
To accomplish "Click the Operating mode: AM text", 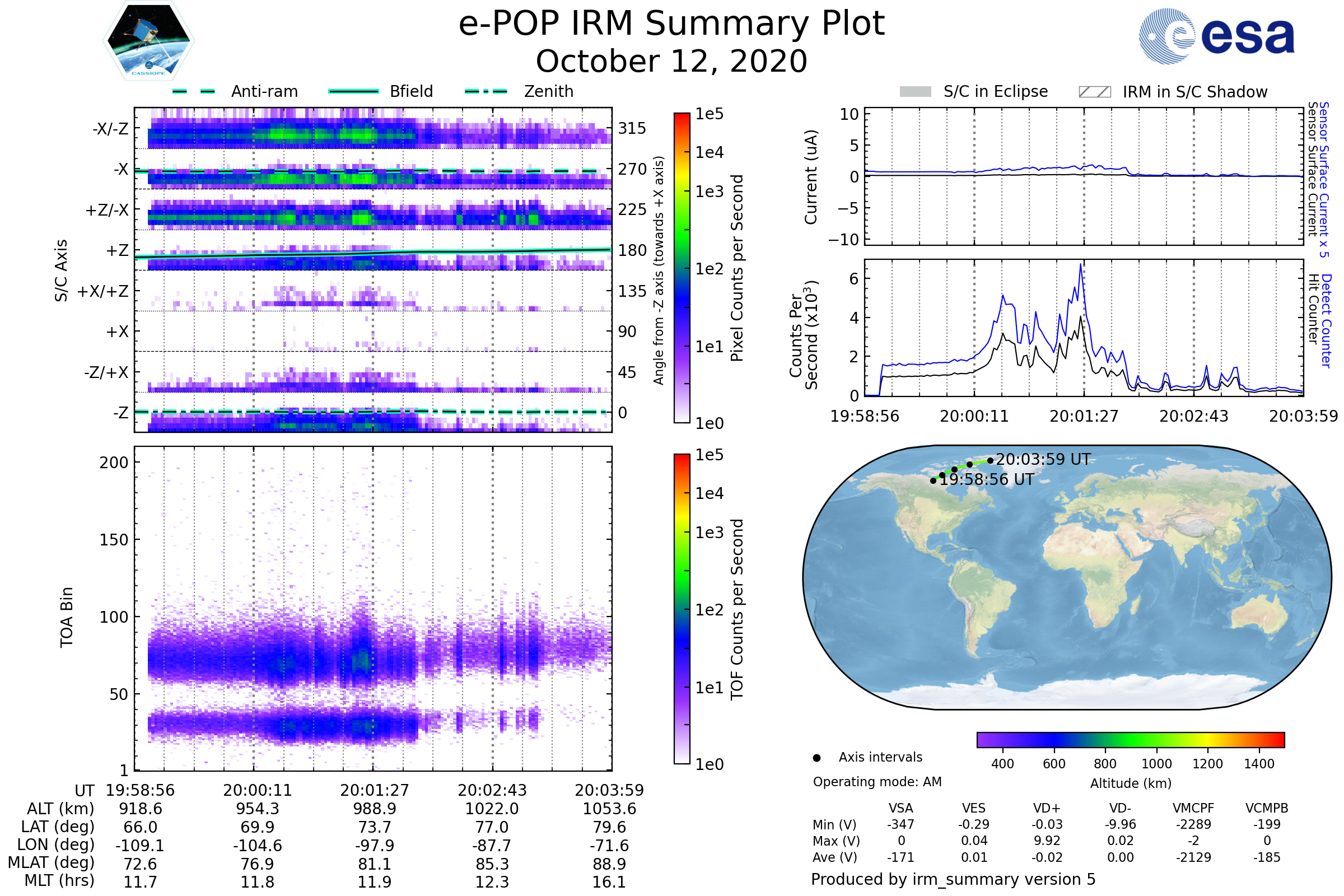I will (x=877, y=782).
